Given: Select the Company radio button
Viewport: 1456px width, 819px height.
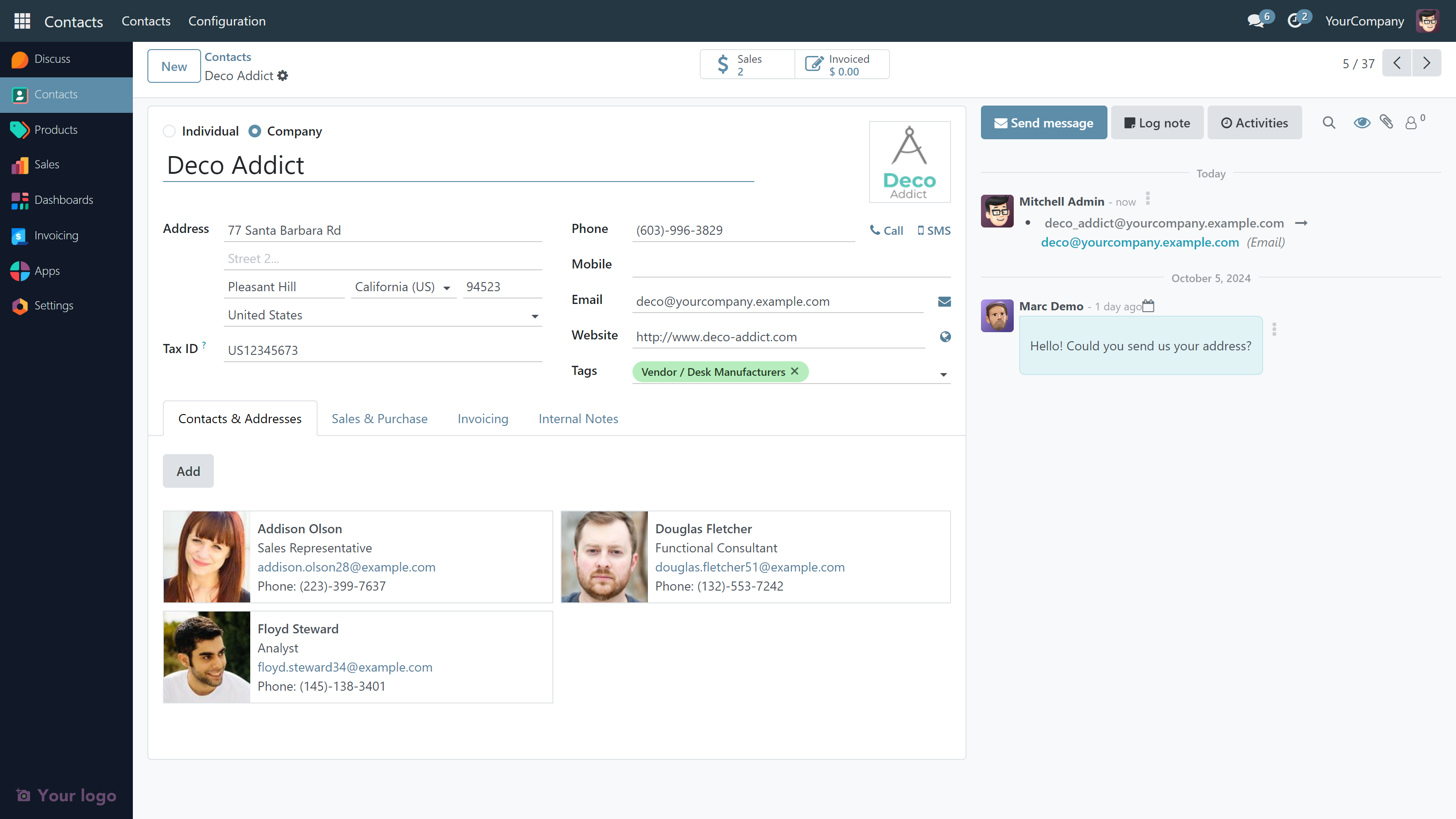Looking at the screenshot, I should (x=255, y=131).
